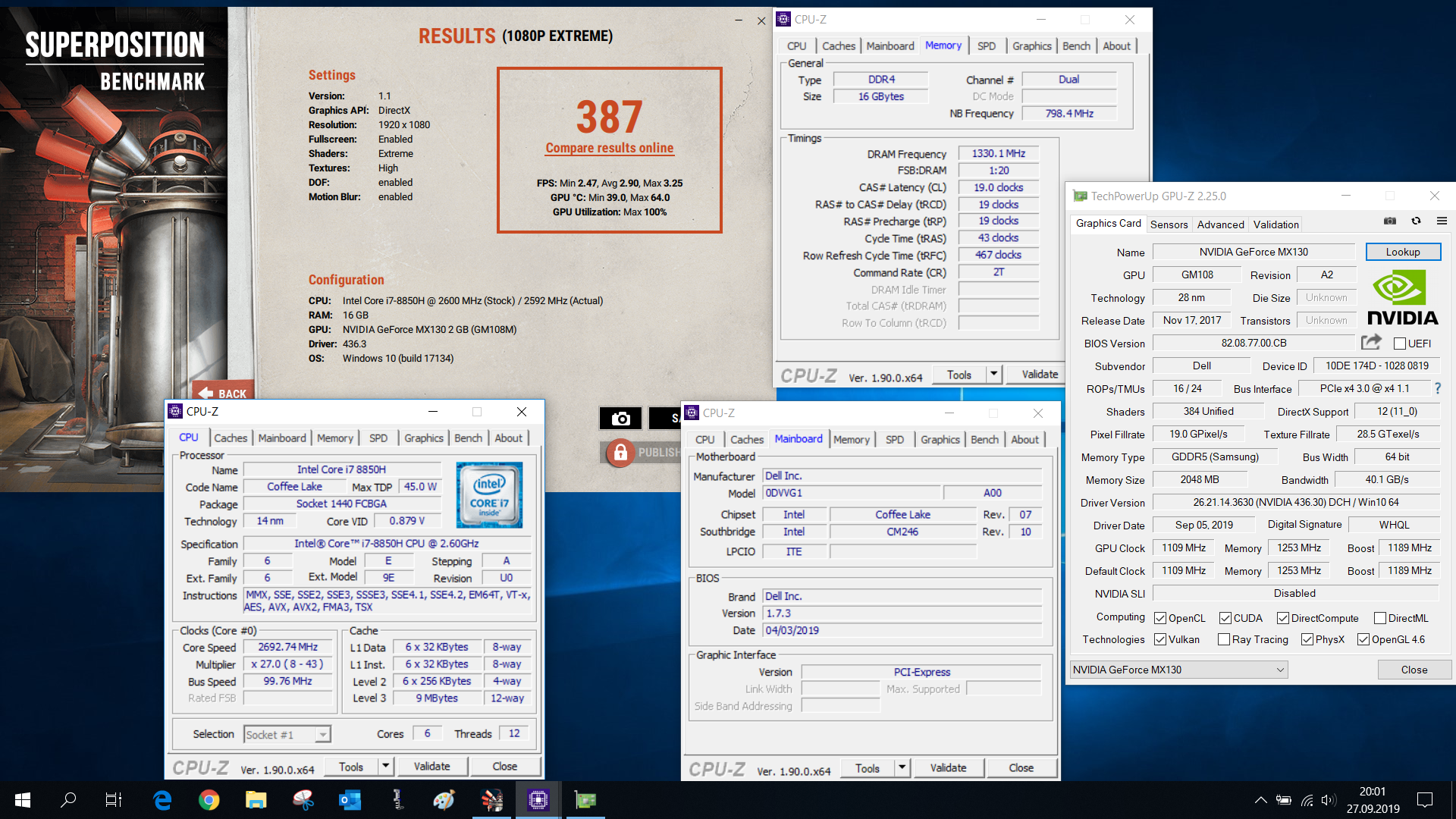
Task: Open Caches tab in CPU-Z CPU window
Action: [231, 438]
